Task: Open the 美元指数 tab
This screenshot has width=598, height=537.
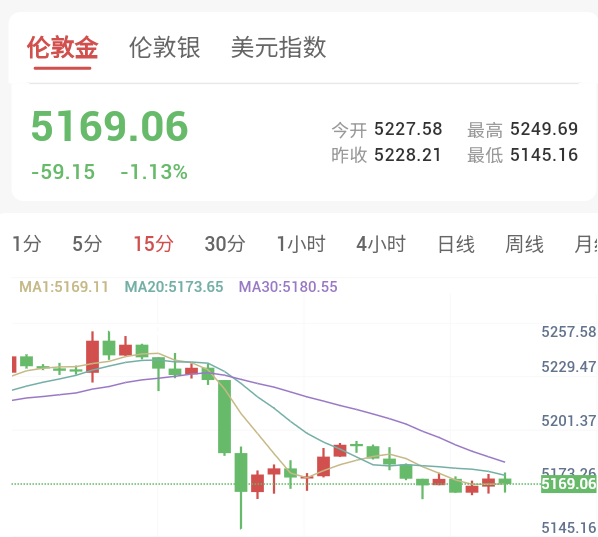Action: 279,48
